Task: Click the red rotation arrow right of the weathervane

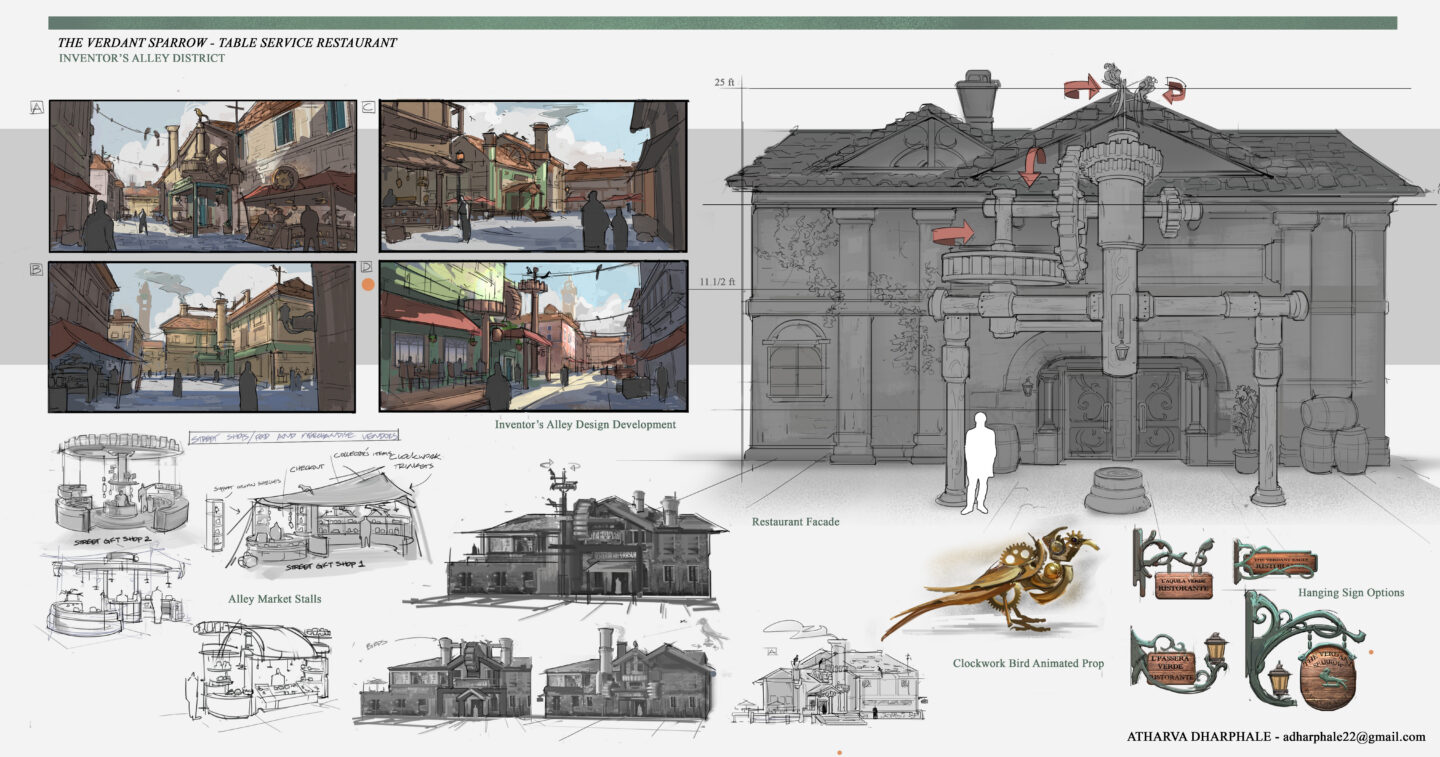Action: tap(1173, 91)
